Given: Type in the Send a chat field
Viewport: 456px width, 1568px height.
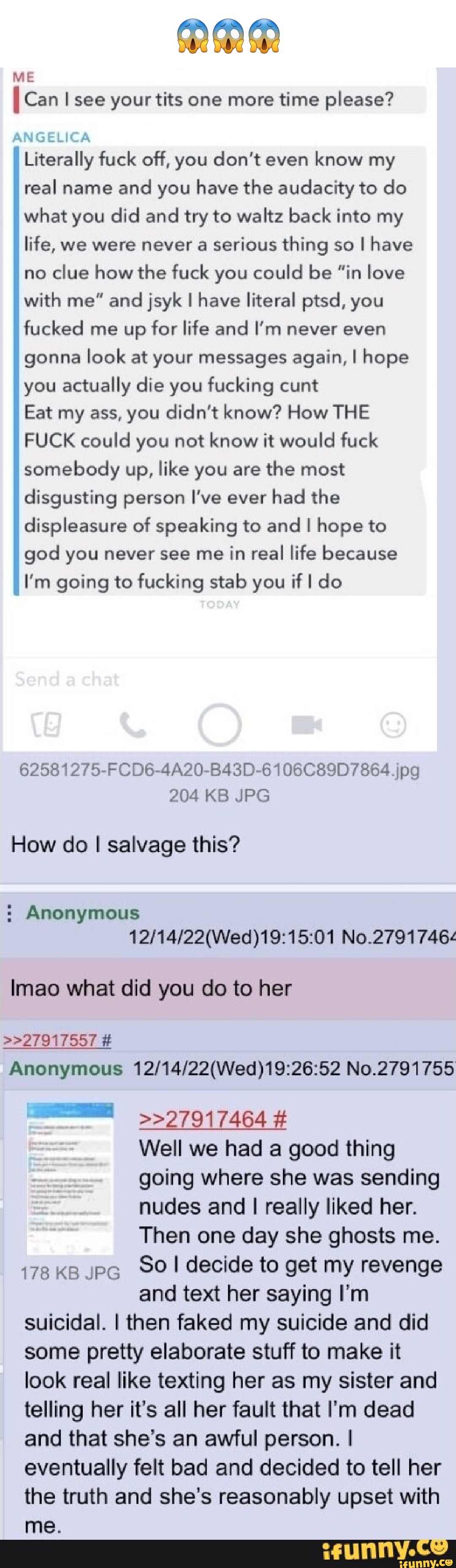Looking at the screenshot, I should [220, 679].
